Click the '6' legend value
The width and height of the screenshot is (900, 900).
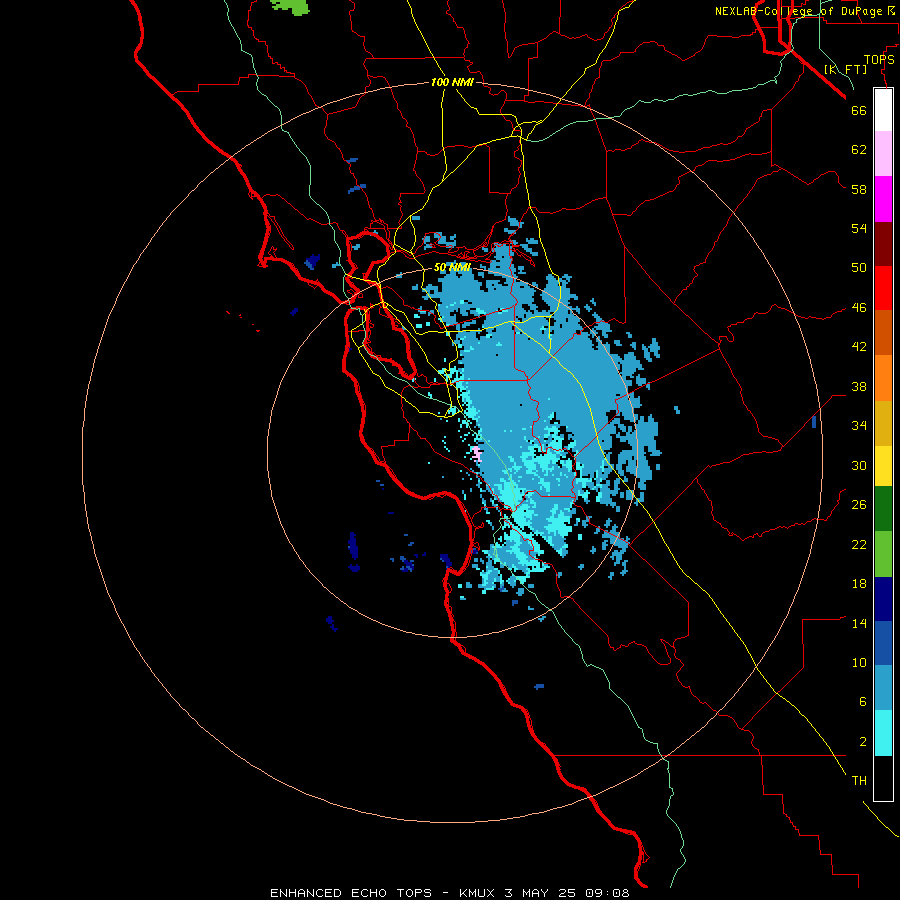point(862,702)
